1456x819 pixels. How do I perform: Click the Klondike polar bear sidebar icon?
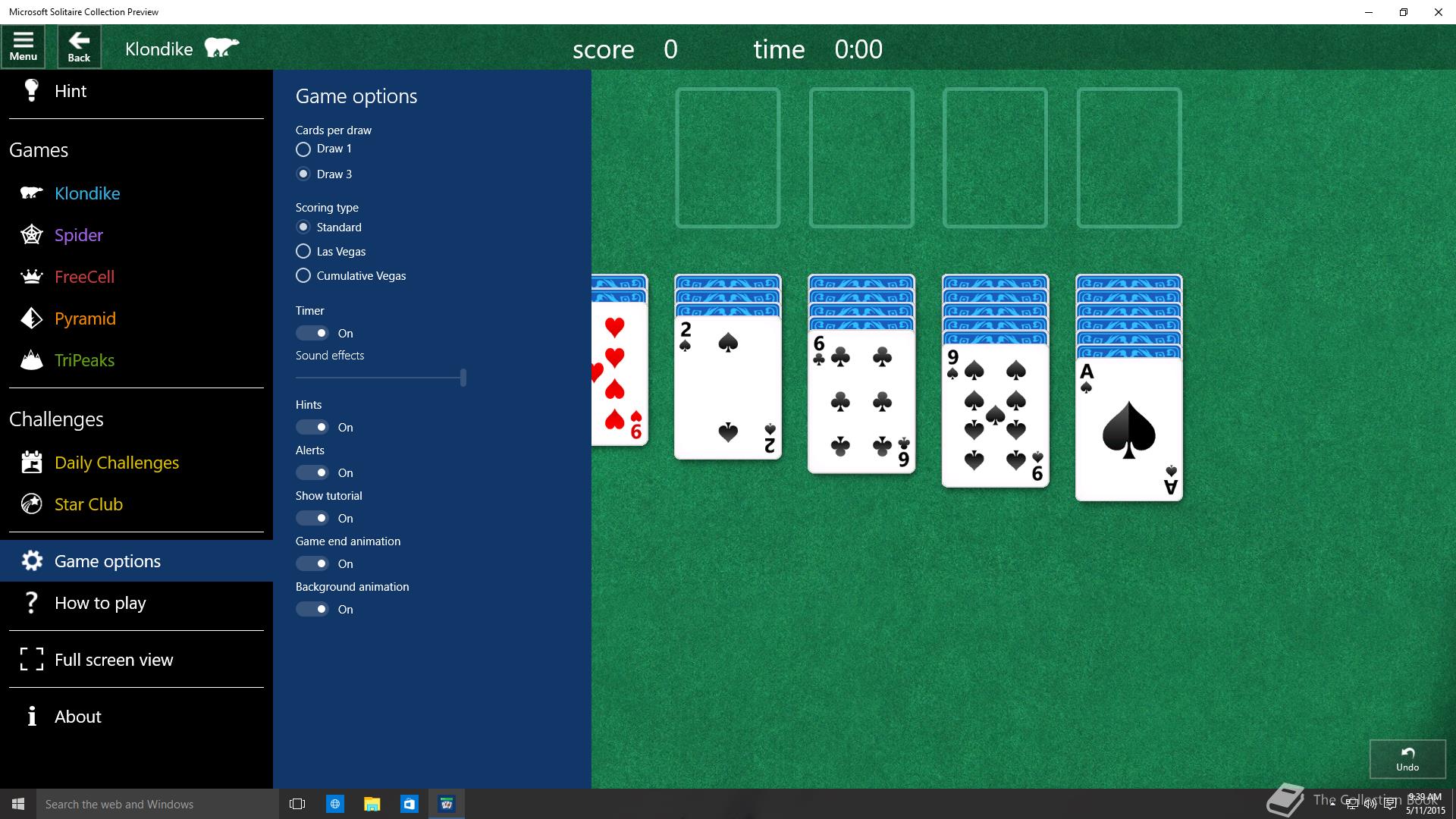click(x=31, y=193)
